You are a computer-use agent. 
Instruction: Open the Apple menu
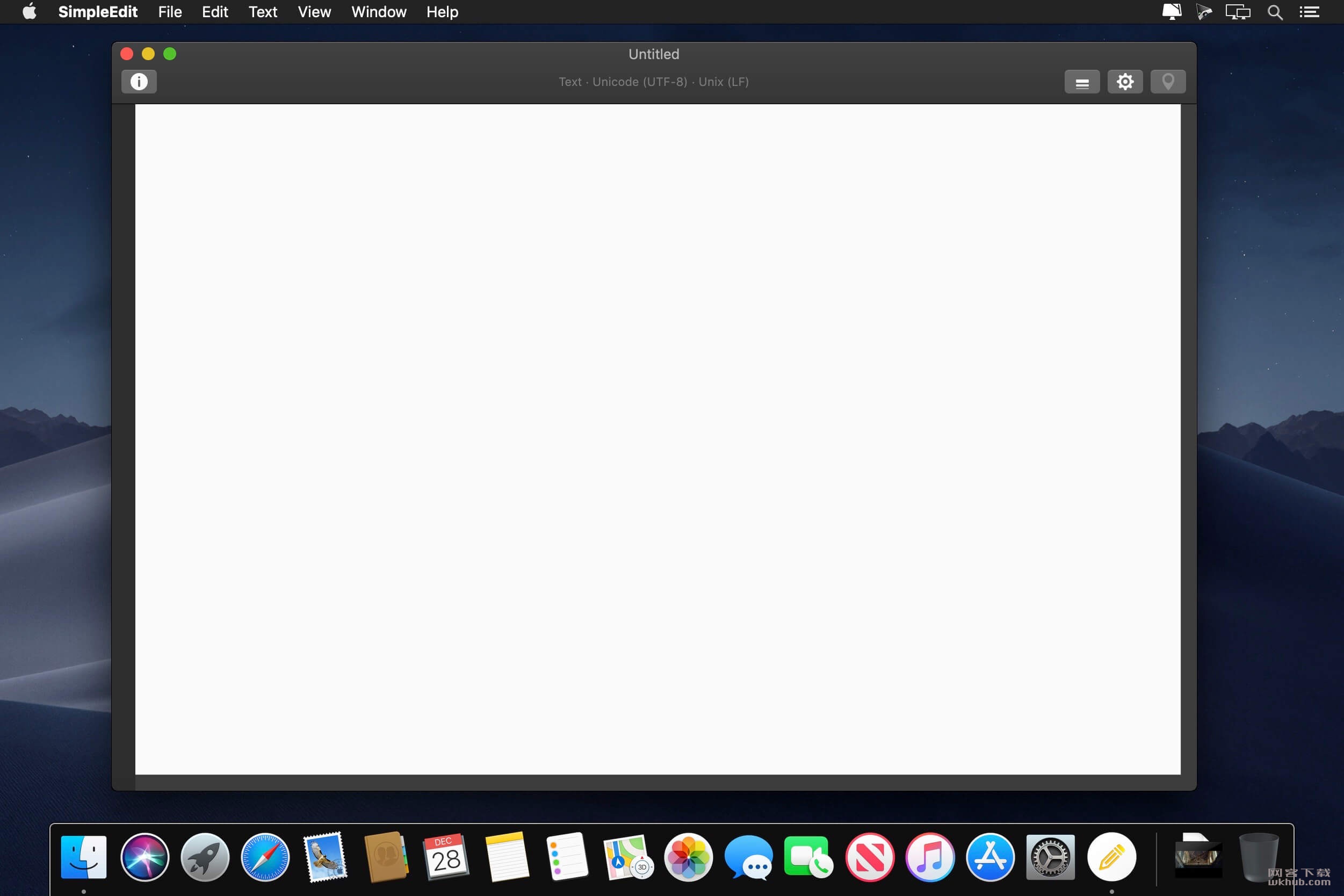tap(30, 12)
